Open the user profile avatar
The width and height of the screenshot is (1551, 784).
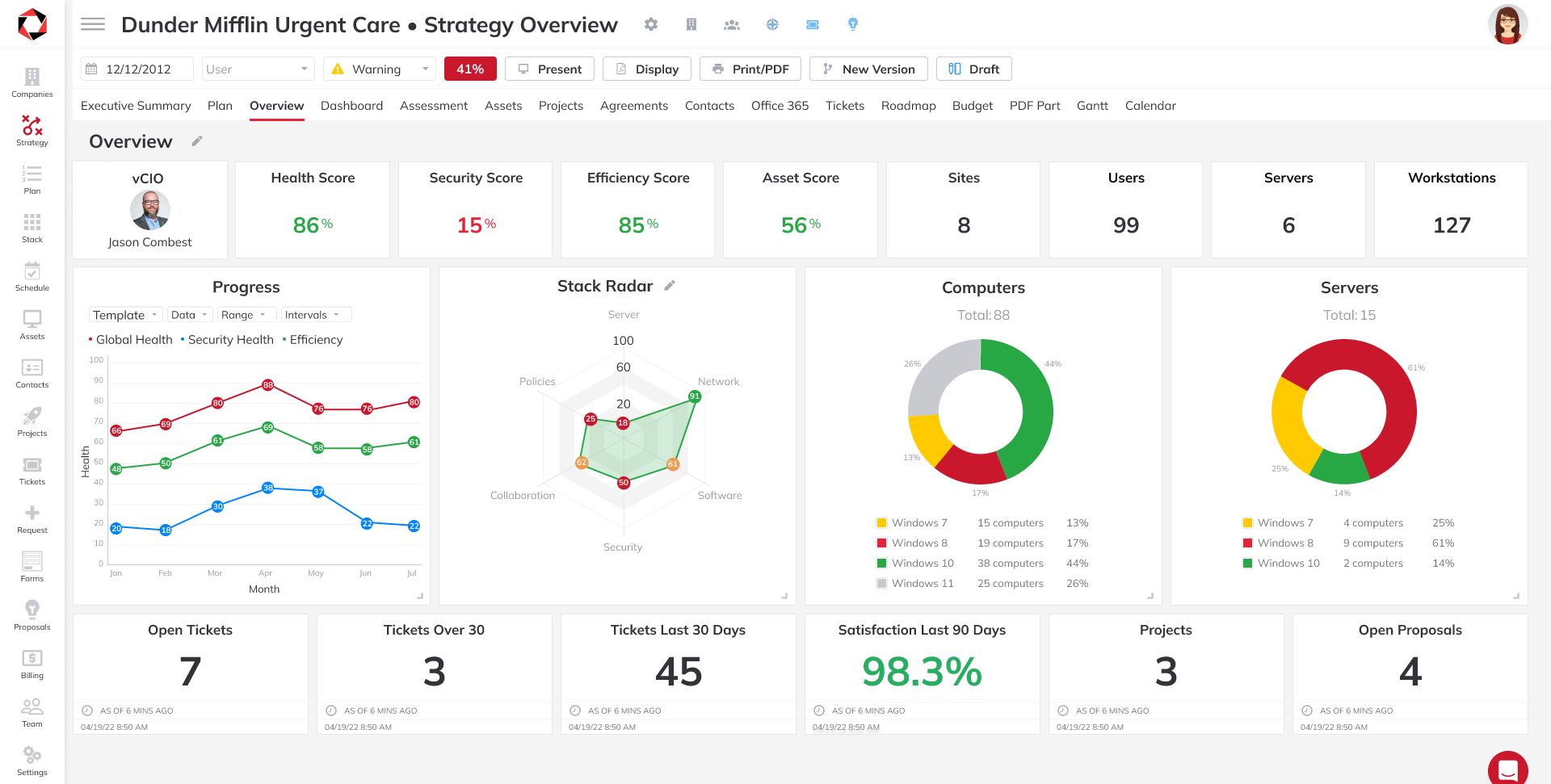click(x=1507, y=24)
